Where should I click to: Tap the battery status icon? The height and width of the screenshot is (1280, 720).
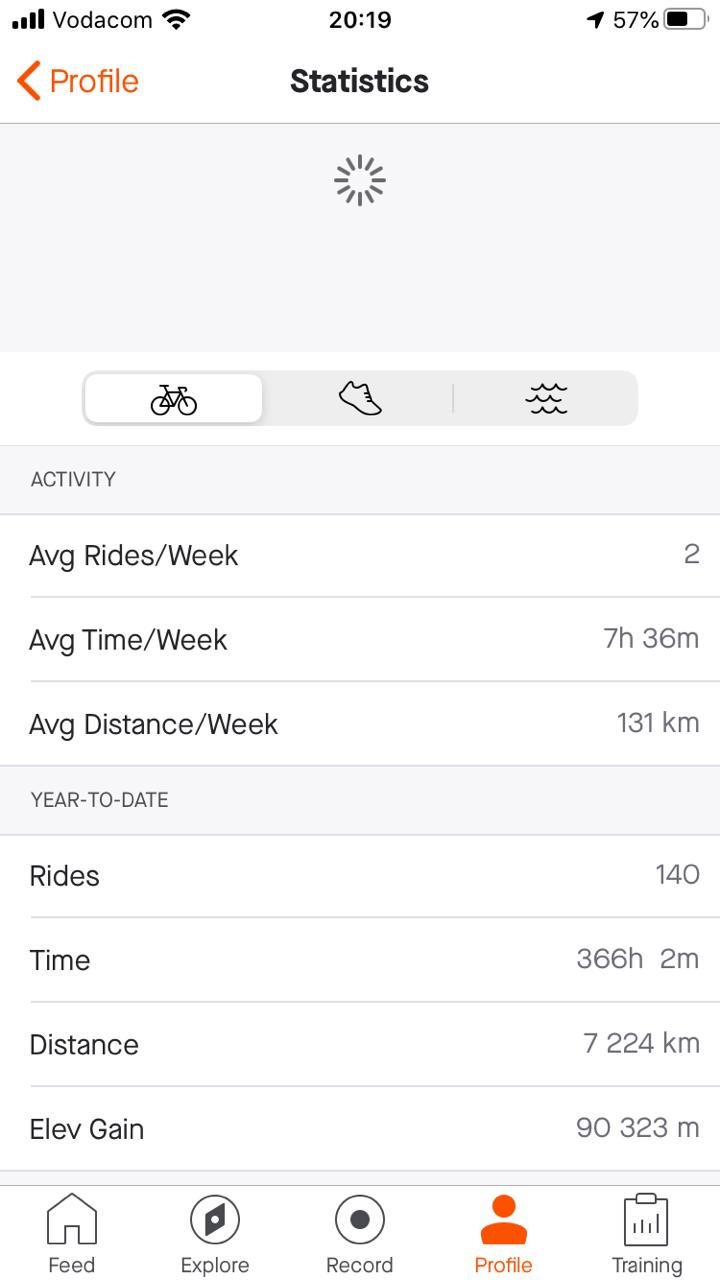(685, 20)
